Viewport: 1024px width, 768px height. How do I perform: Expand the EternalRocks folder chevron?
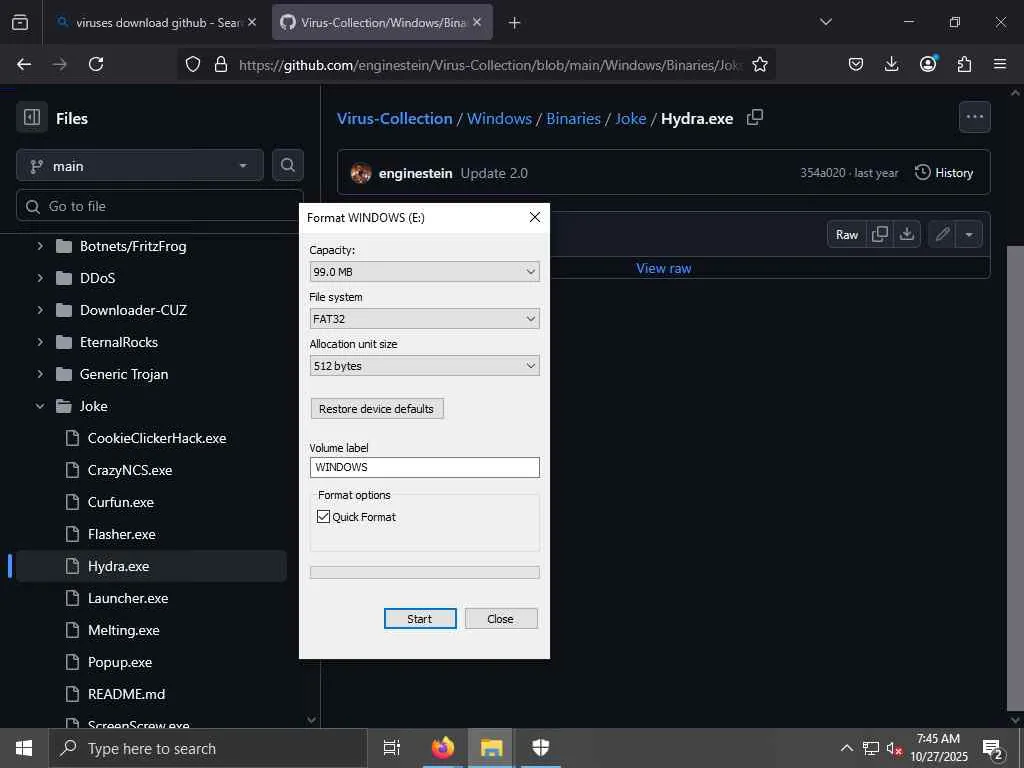[40, 342]
